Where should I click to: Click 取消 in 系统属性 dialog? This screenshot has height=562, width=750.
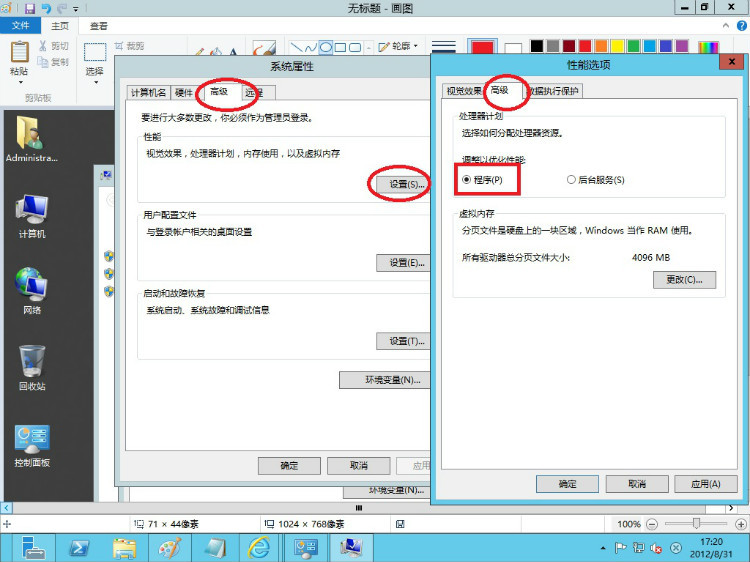[x=358, y=465]
